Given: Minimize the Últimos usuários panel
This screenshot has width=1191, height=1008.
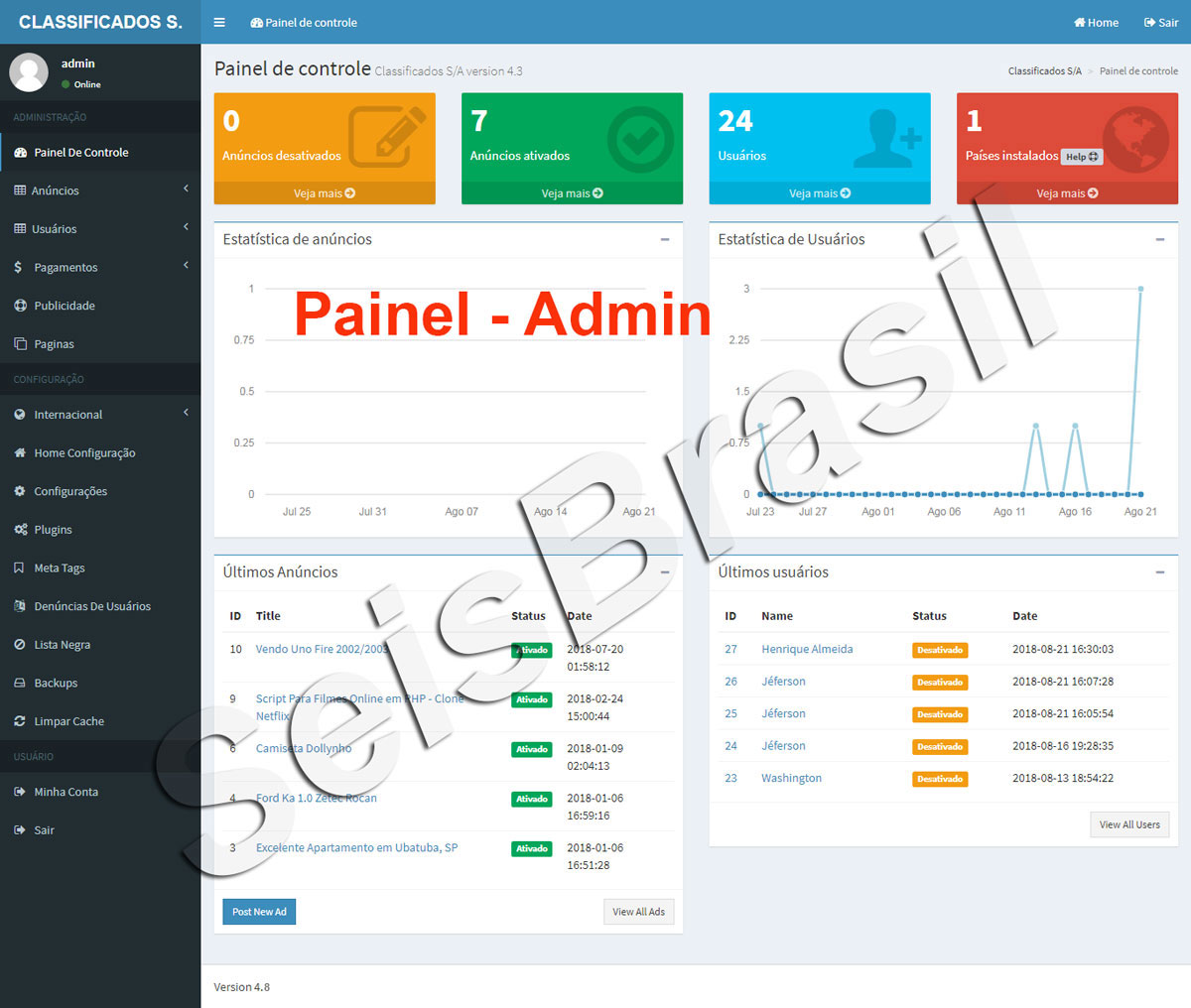Looking at the screenshot, I should click(x=1160, y=572).
